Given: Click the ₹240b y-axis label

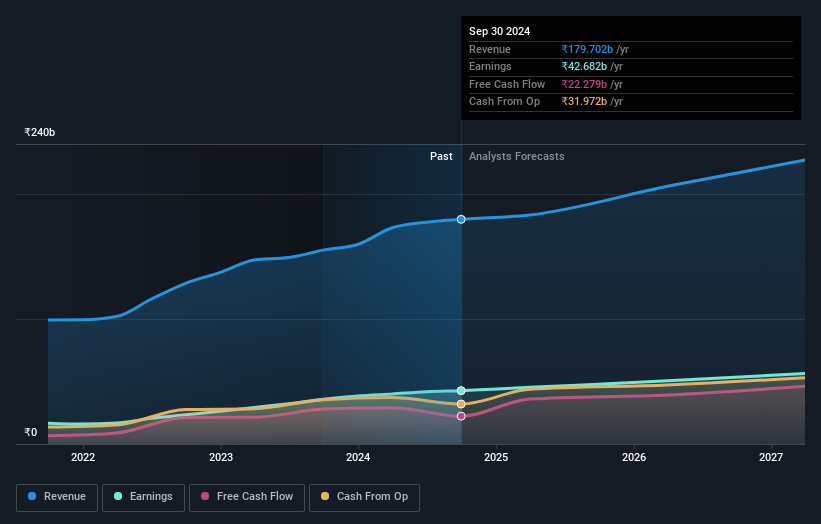Looking at the screenshot, I should [x=40, y=132].
